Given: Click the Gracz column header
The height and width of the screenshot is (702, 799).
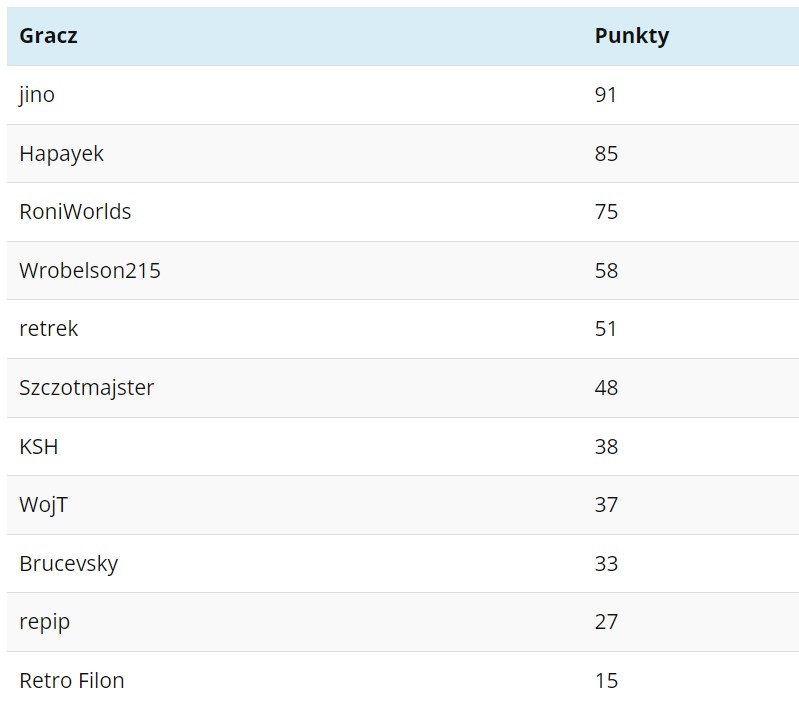Looking at the screenshot, I should 48,36.
